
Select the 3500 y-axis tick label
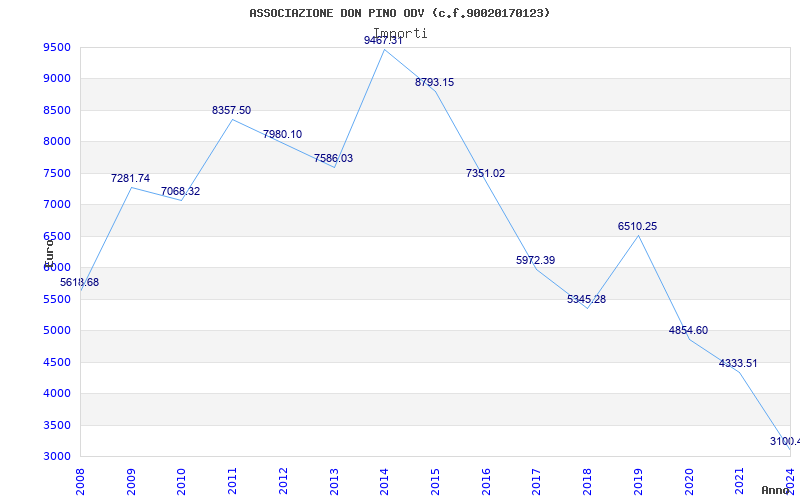click(57, 425)
